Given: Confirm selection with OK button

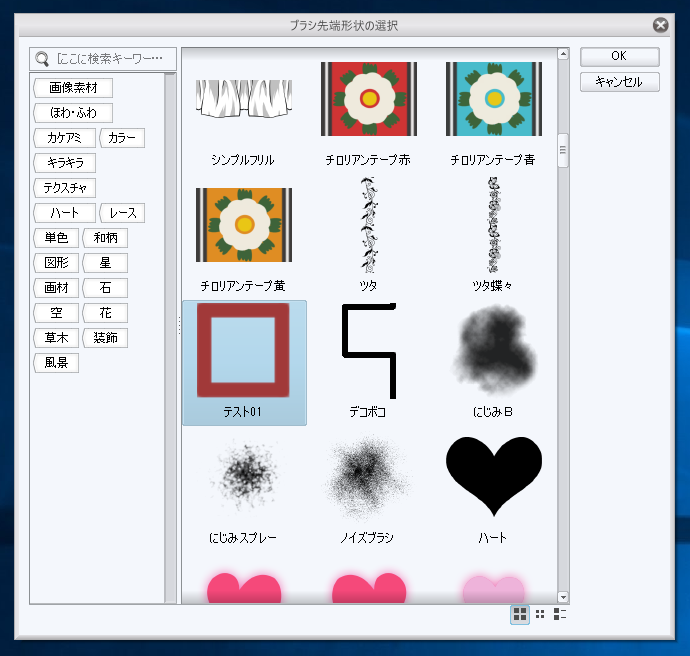Looking at the screenshot, I should pyautogui.click(x=620, y=56).
